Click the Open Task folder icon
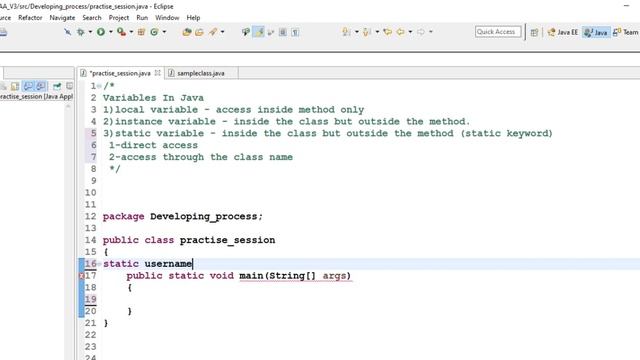This screenshot has width=640, height=360. click(x=199, y=32)
